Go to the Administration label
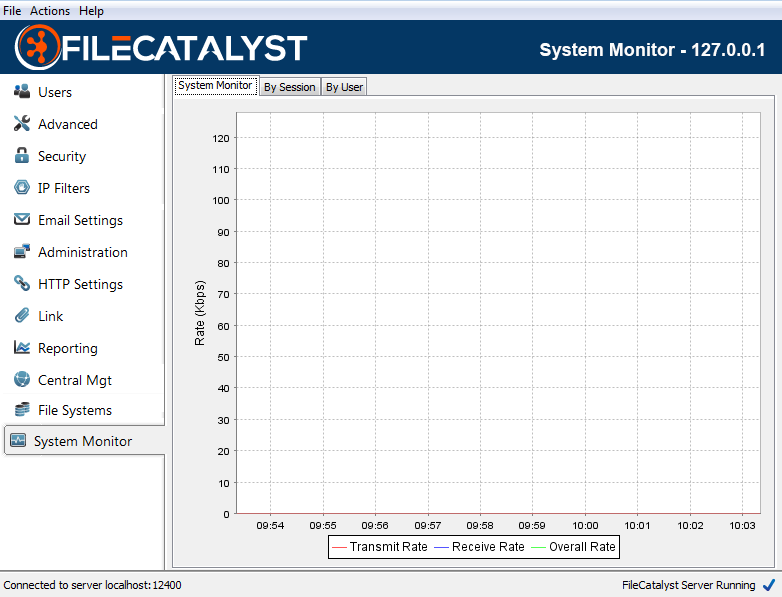This screenshot has height=597, width=782. pos(83,252)
